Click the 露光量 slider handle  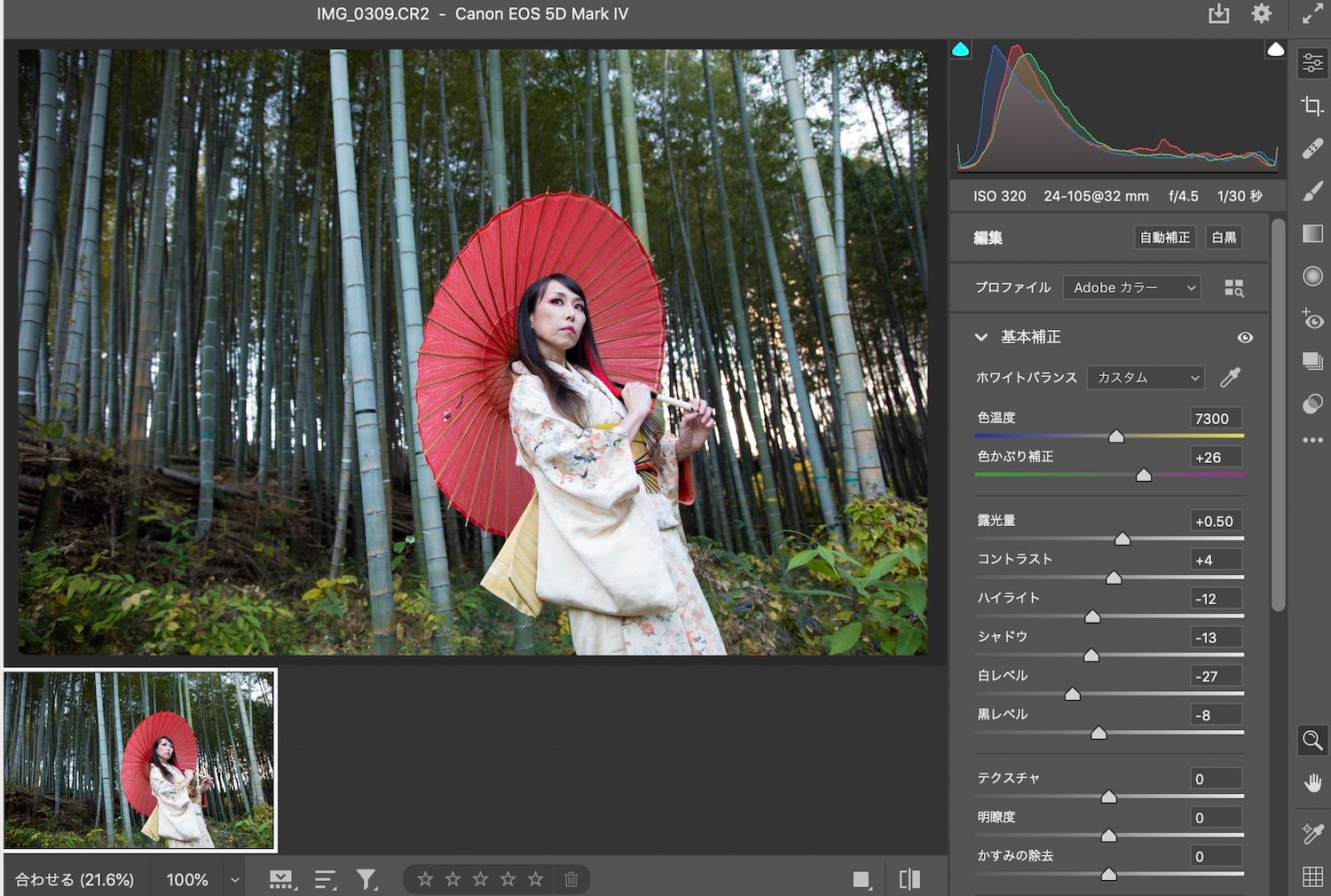point(1122,538)
